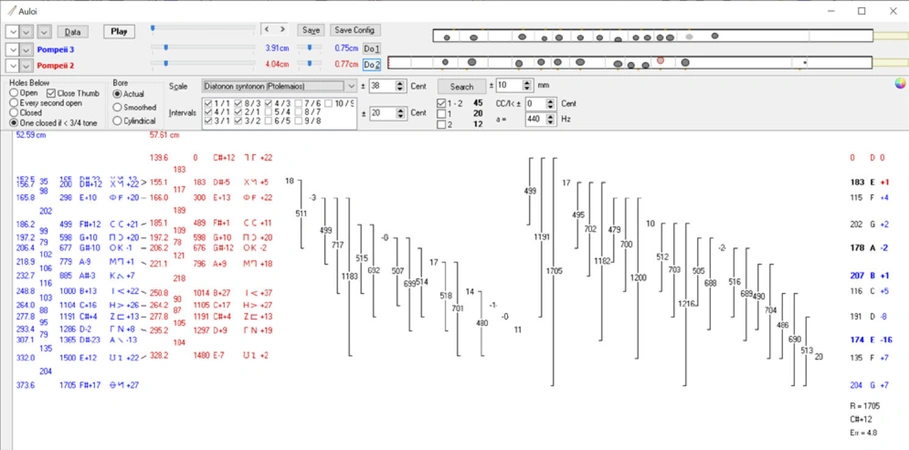Click the Save Config button

point(355,31)
